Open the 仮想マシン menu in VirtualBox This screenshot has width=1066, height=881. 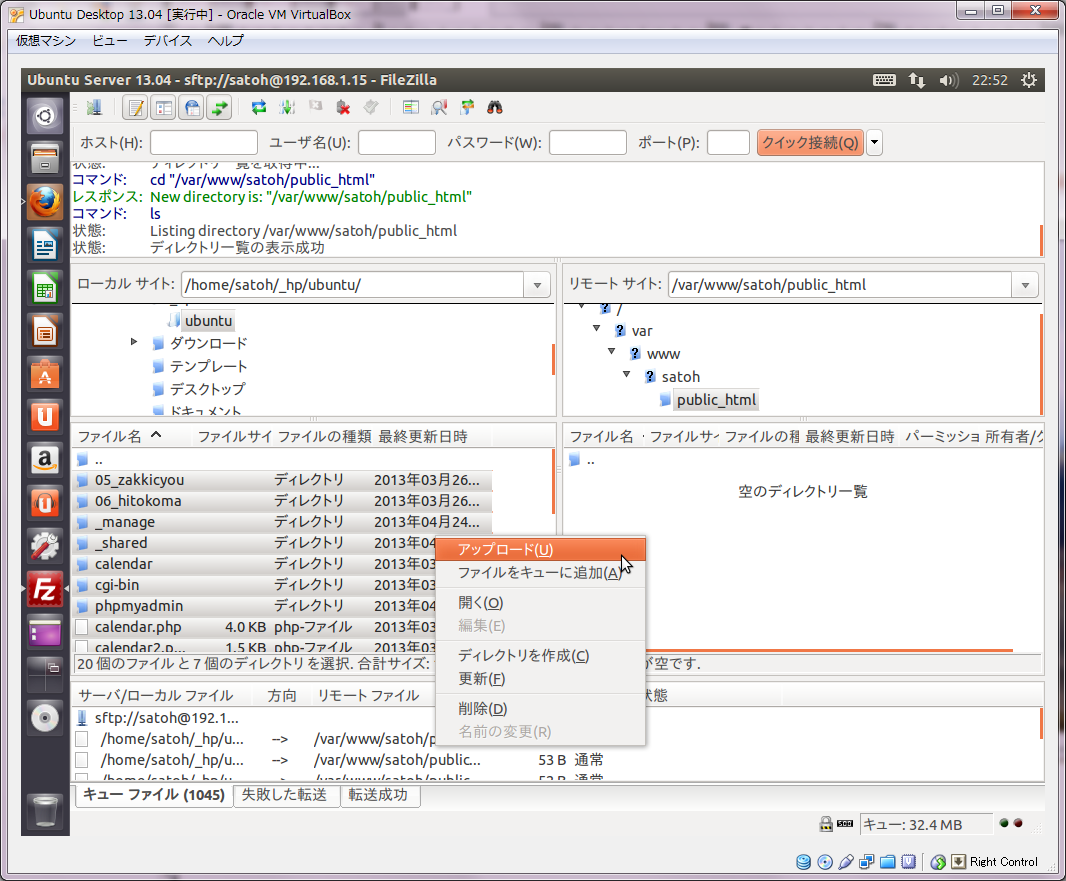pos(46,41)
